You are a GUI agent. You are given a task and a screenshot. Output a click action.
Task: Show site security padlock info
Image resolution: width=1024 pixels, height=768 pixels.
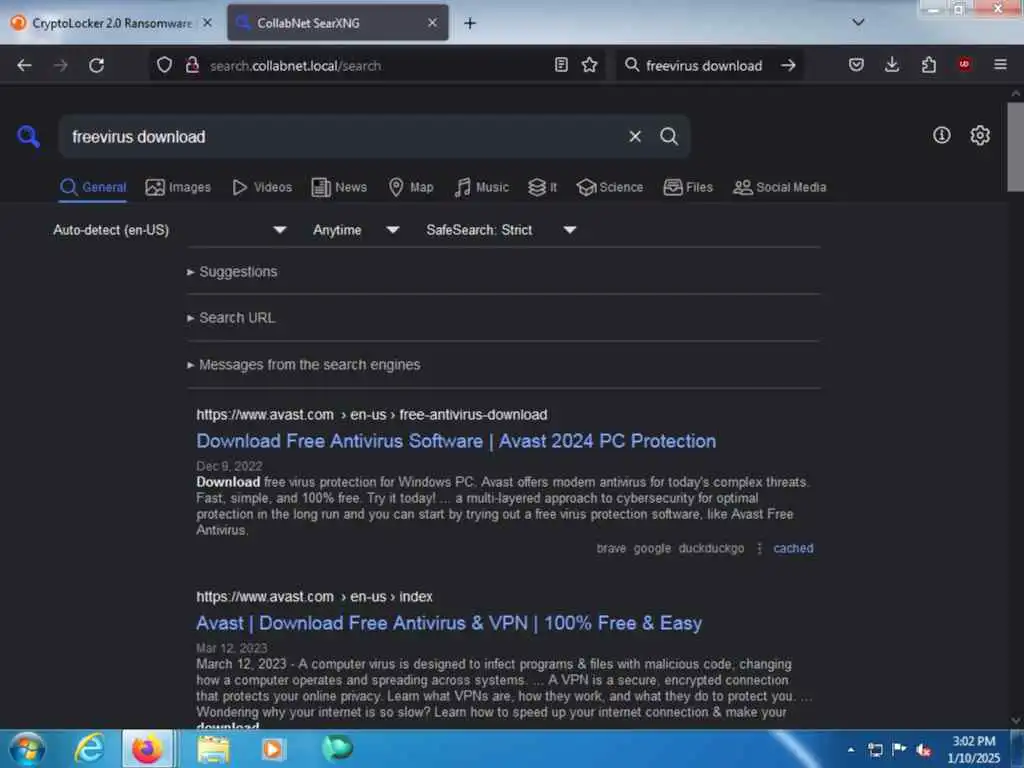(192, 65)
